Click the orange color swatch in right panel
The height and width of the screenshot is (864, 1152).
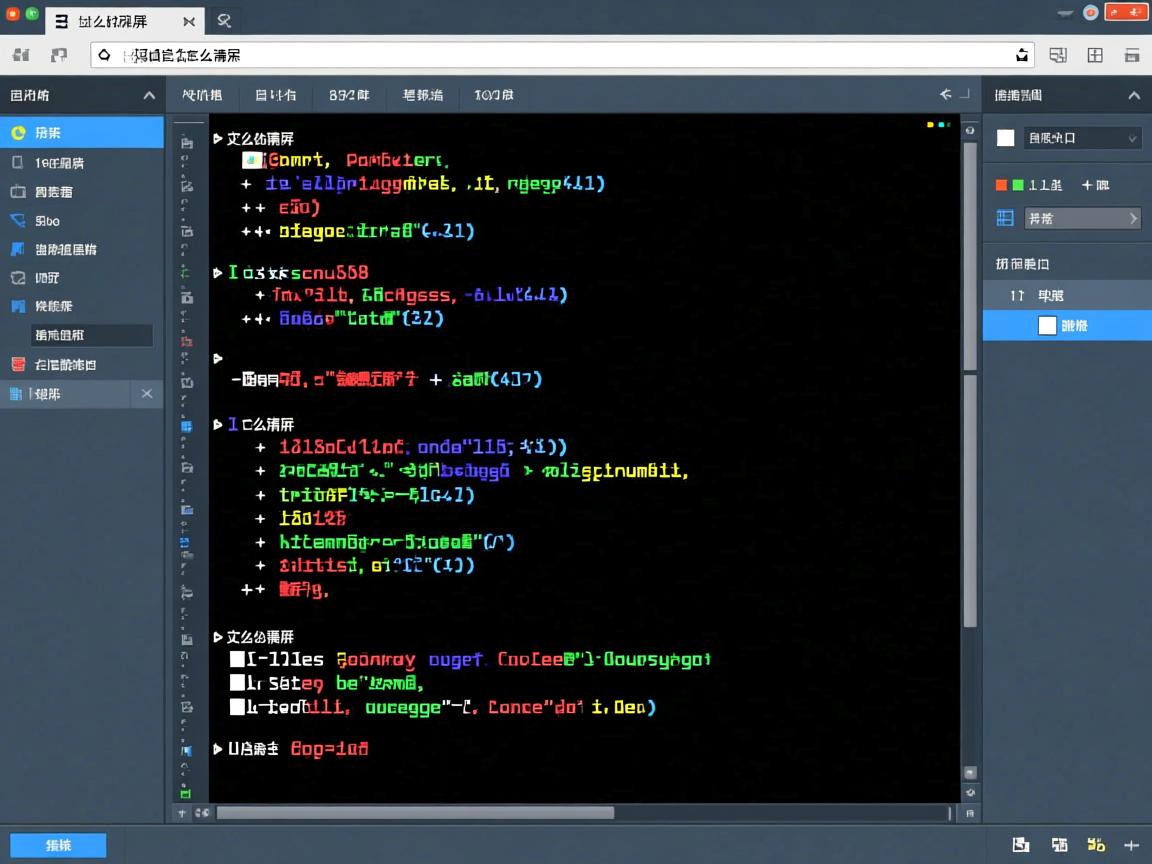tap(1001, 185)
